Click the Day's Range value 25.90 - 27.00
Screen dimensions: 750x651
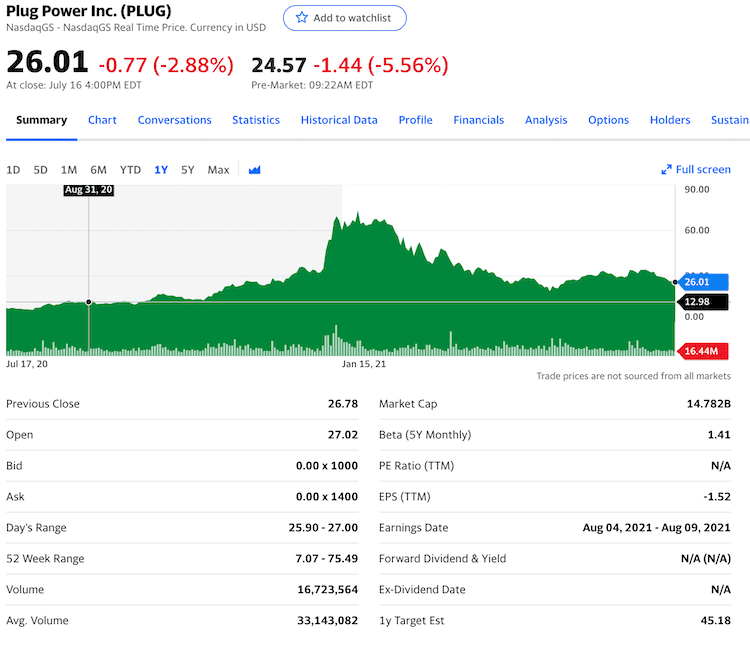coord(323,528)
